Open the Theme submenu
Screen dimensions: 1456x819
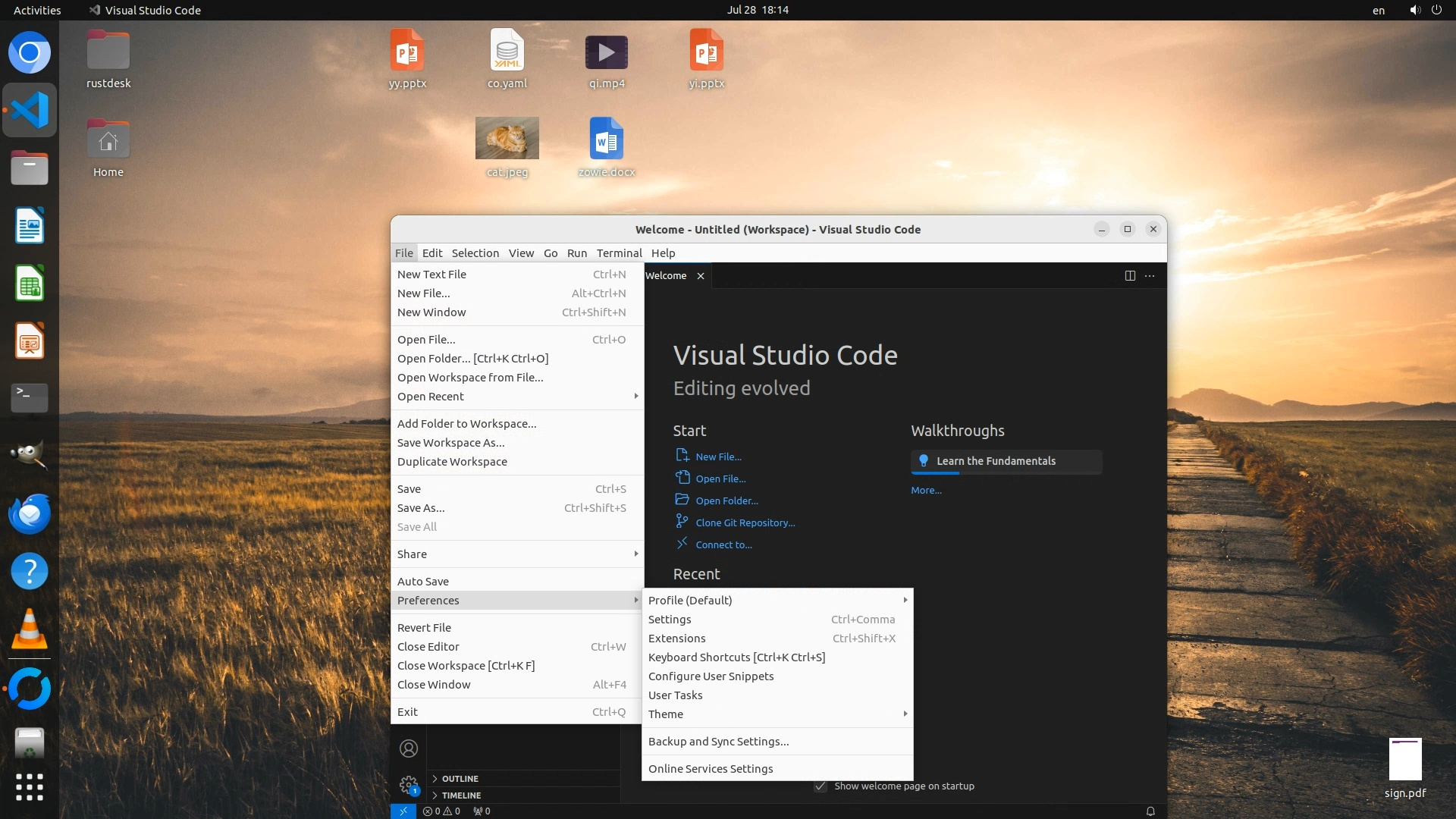pos(666,714)
